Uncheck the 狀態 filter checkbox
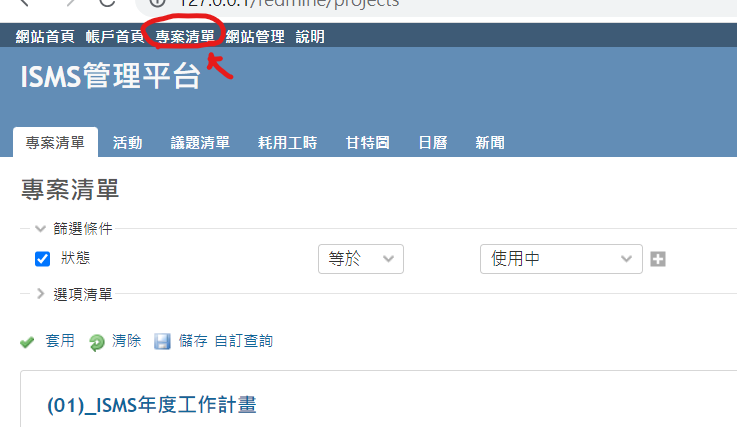Viewport: 737px width, 427px height. click(x=42, y=259)
